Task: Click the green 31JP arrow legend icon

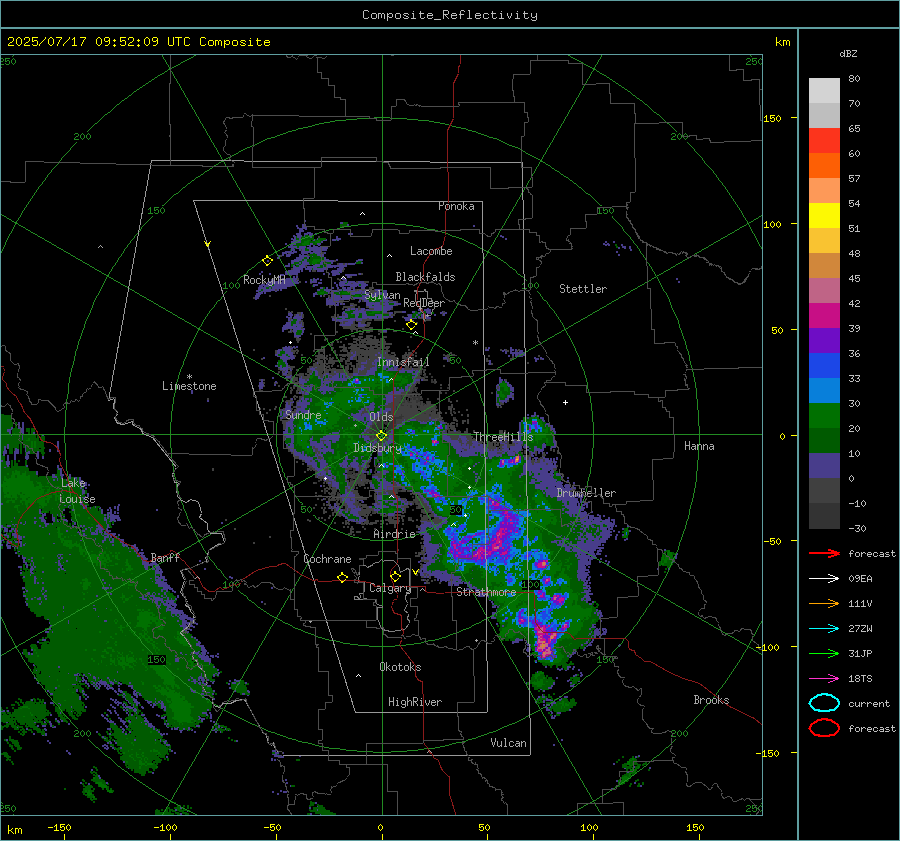Action: (824, 653)
